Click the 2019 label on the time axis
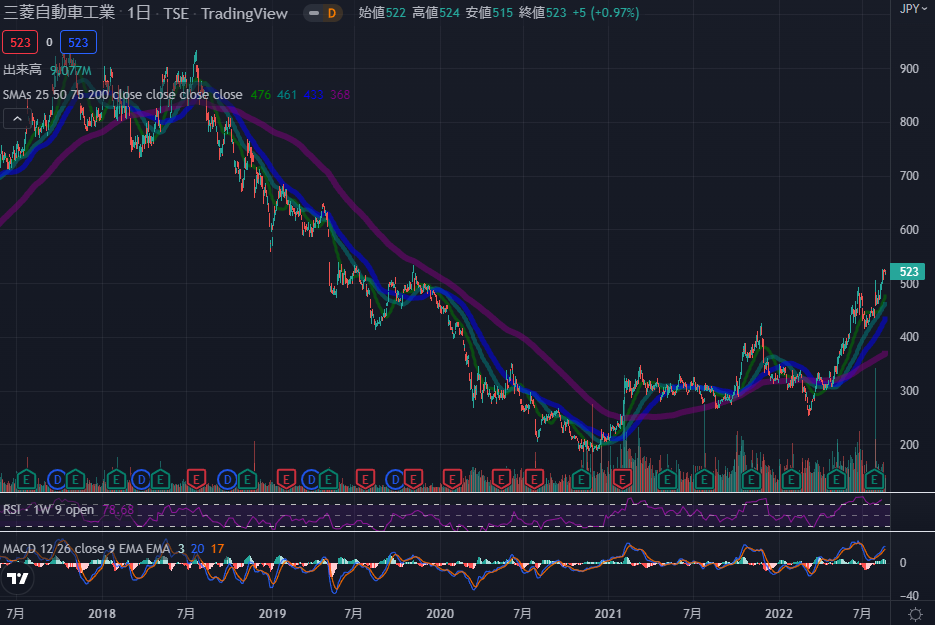Viewport: 935px width, 625px height. click(x=272, y=614)
